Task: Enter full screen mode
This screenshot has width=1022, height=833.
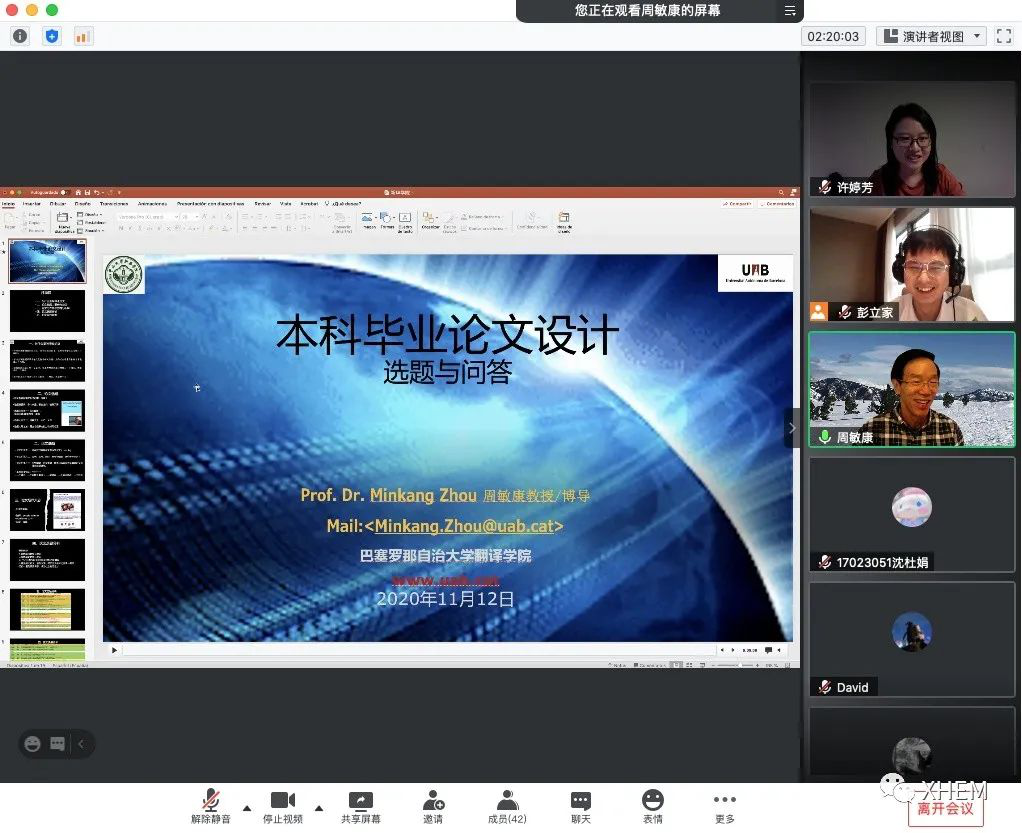Action: (1004, 36)
